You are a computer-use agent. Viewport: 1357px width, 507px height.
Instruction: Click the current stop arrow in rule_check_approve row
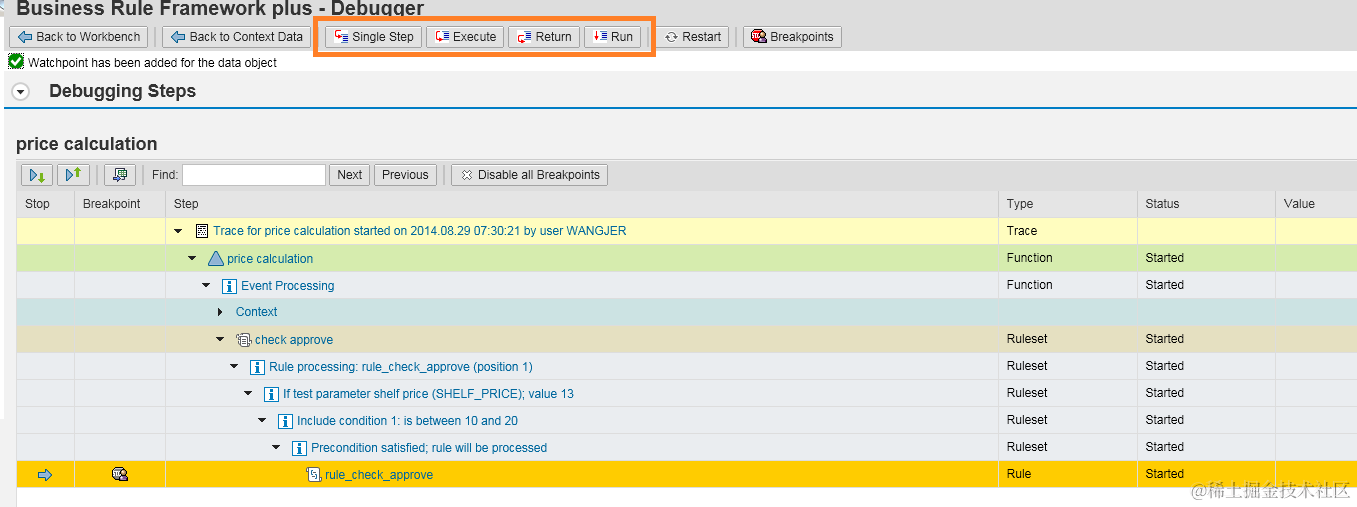pos(44,475)
